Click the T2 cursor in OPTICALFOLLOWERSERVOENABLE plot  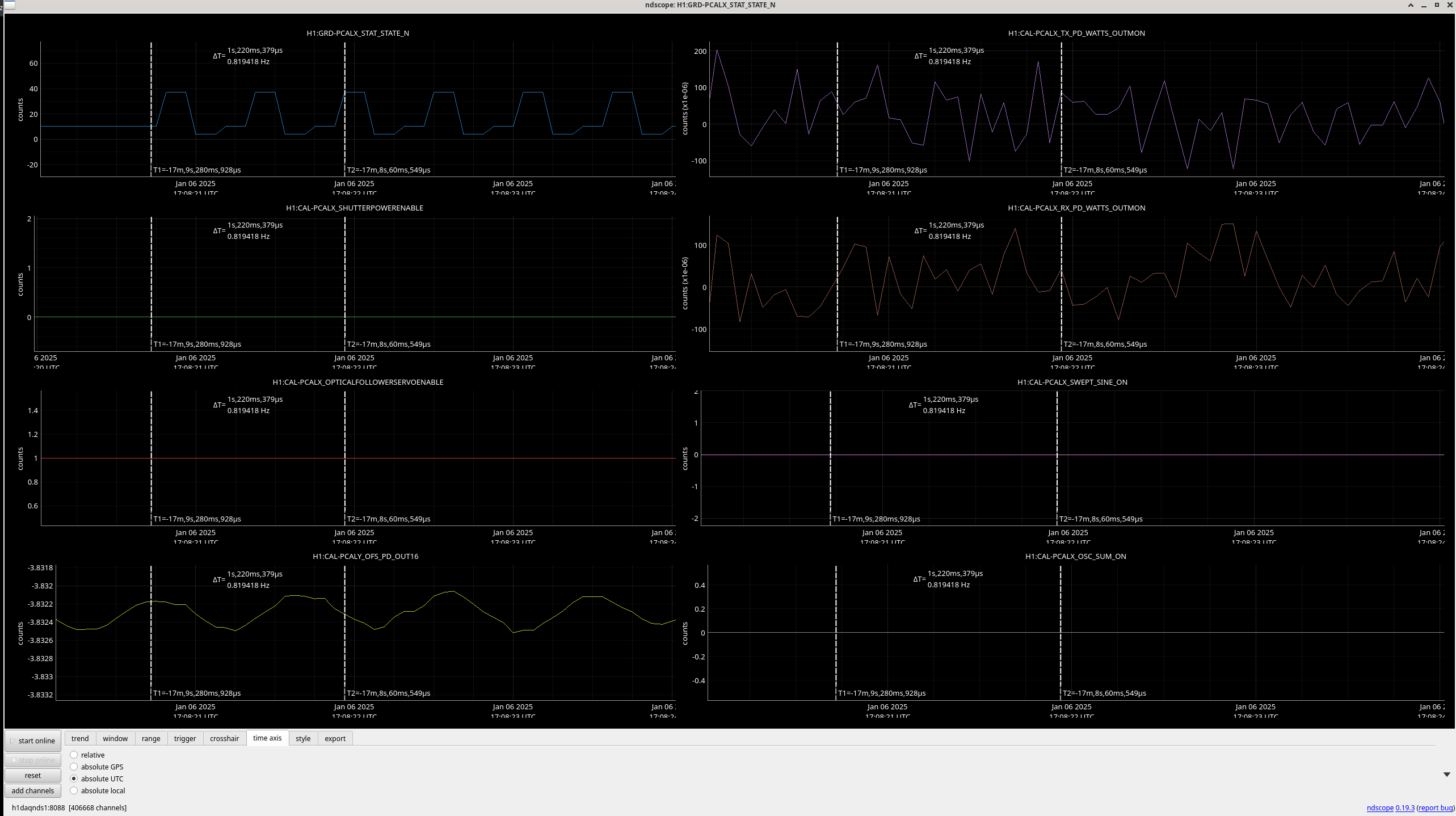(x=344, y=457)
